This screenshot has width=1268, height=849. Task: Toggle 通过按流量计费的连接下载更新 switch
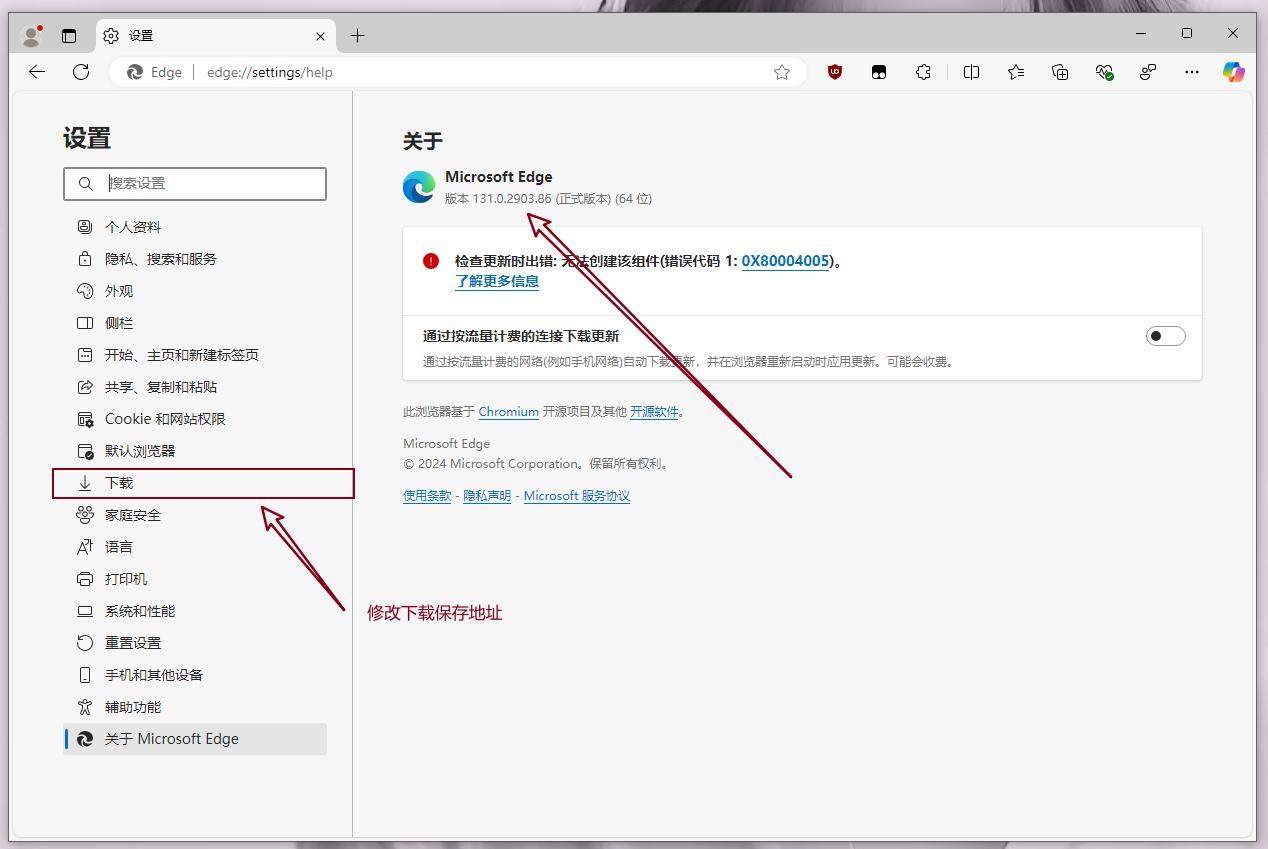tap(1165, 336)
